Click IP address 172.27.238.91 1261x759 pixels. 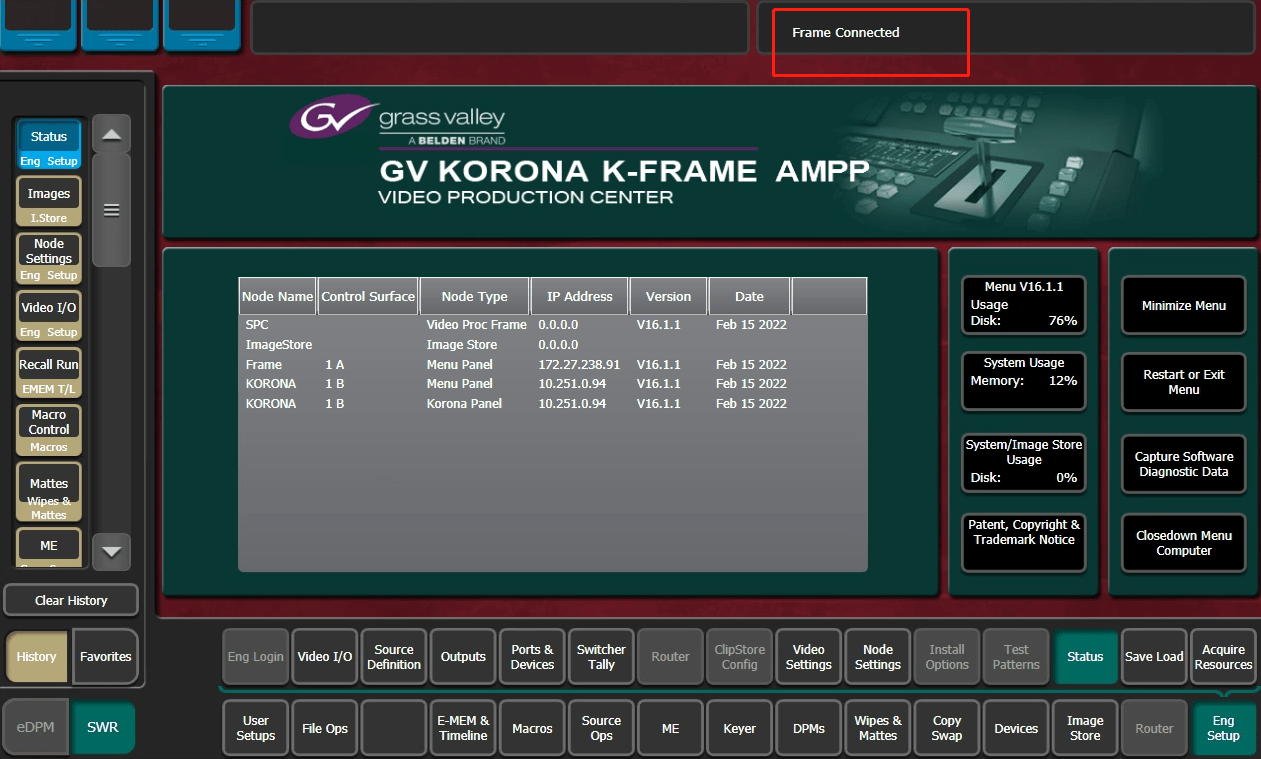pos(579,365)
